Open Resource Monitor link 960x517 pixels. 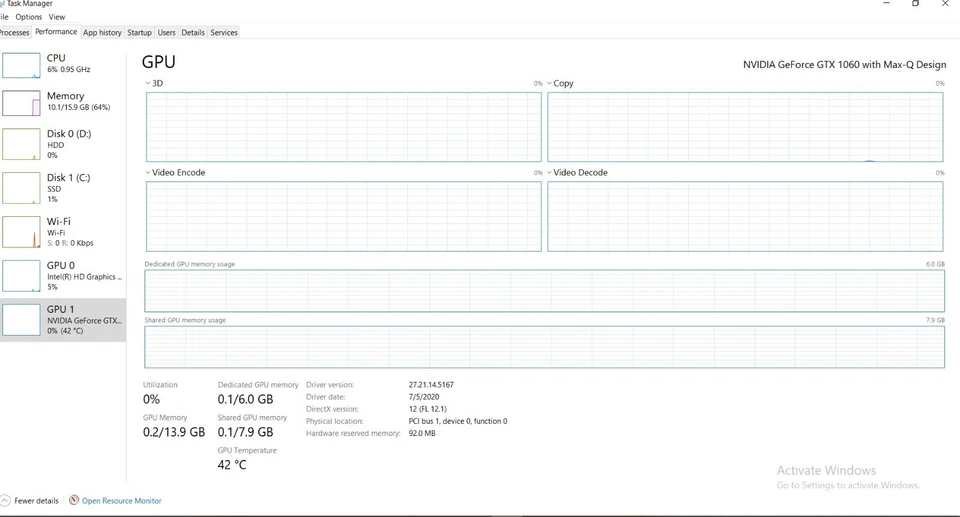click(x=121, y=501)
